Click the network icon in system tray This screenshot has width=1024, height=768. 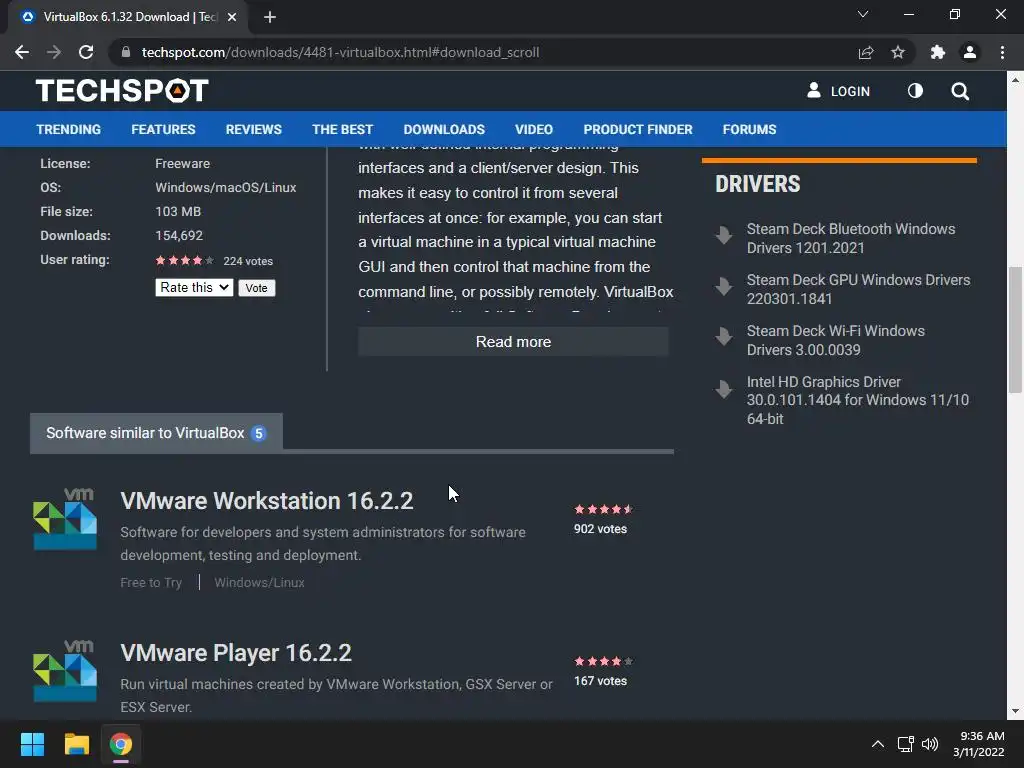[905, 744]
